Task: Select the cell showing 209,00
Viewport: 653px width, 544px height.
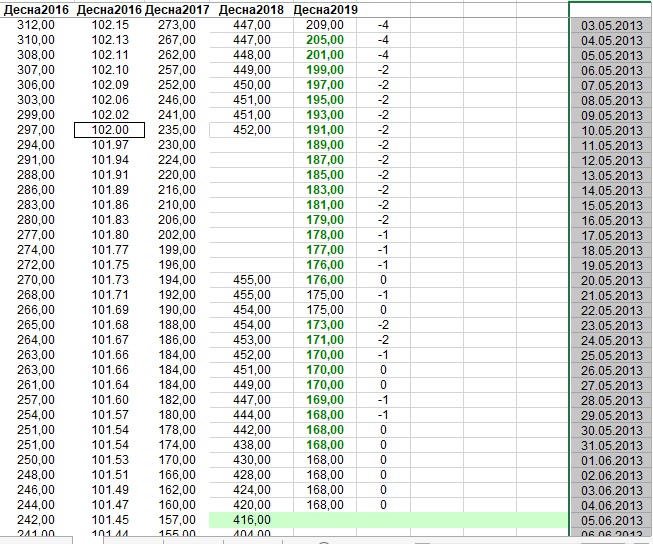Action: 325,25
